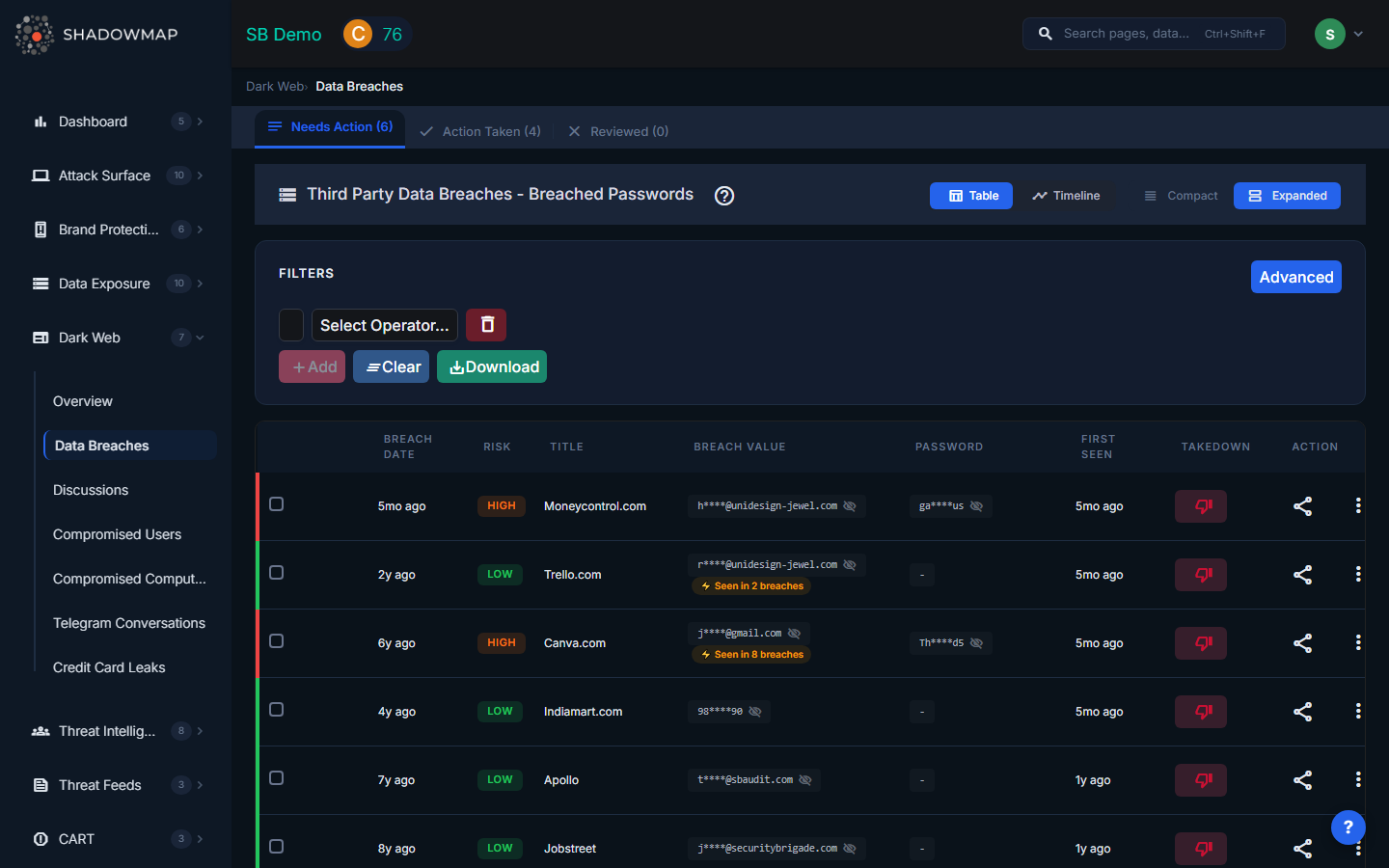Viewport: 1389px width, 868px height.
Task: Reveal the Moneycontrol.com masked password
Action: coord(976,506)
